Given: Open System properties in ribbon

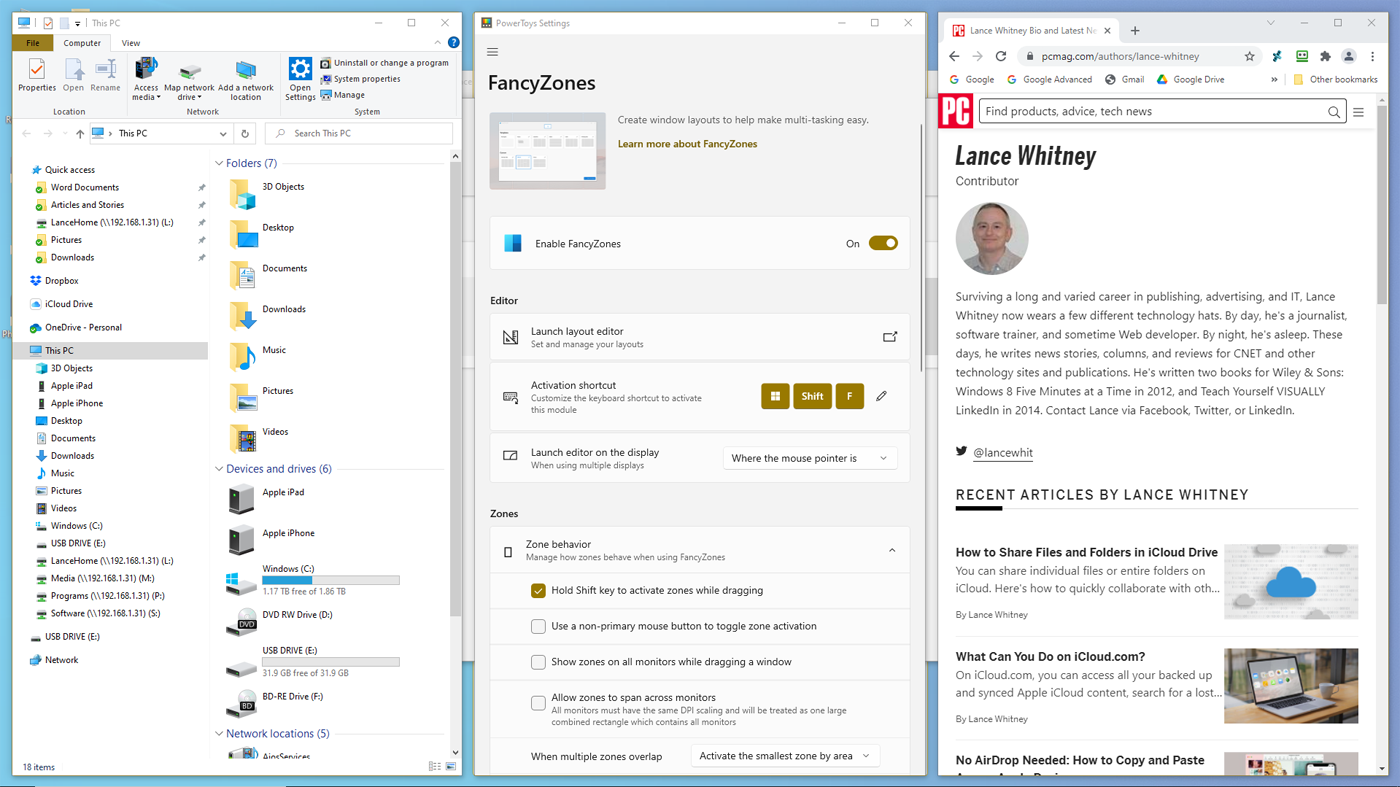Looking at the screenshot, I should pyautogui.click(x=360, y=78).
